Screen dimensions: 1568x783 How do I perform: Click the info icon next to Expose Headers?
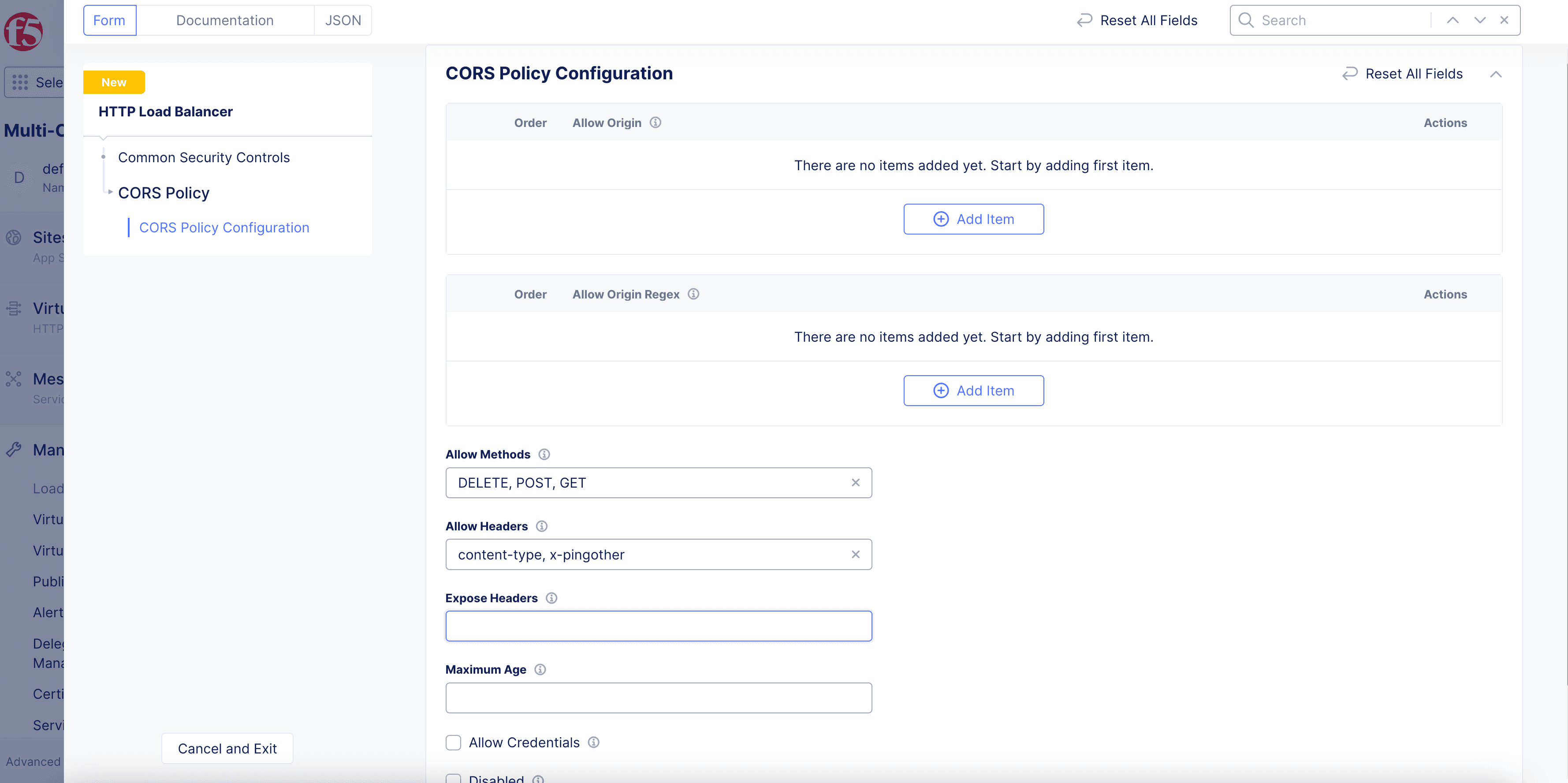[x=552, y=598]
